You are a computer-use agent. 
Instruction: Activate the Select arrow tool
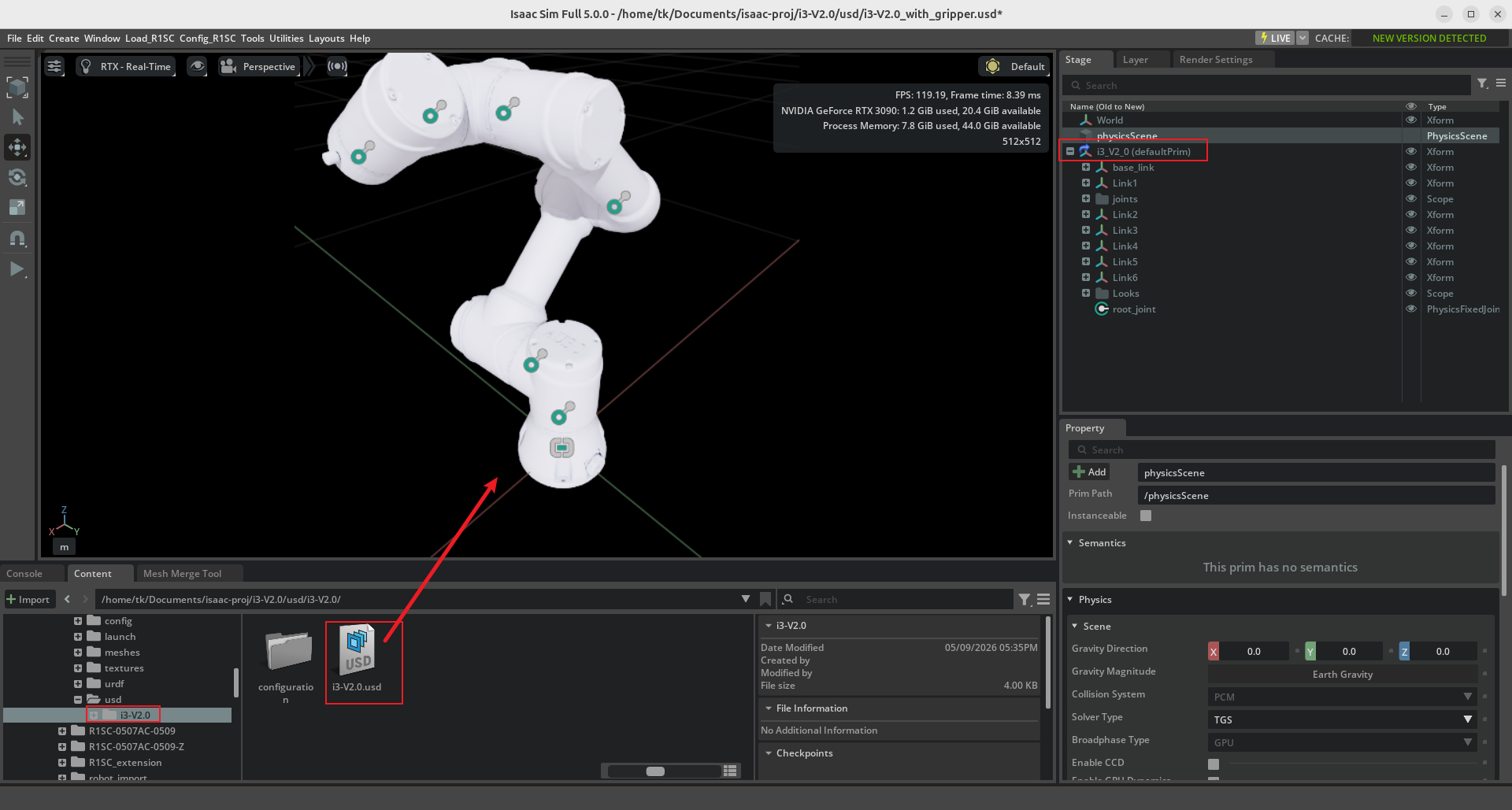[x=17, y=117]
